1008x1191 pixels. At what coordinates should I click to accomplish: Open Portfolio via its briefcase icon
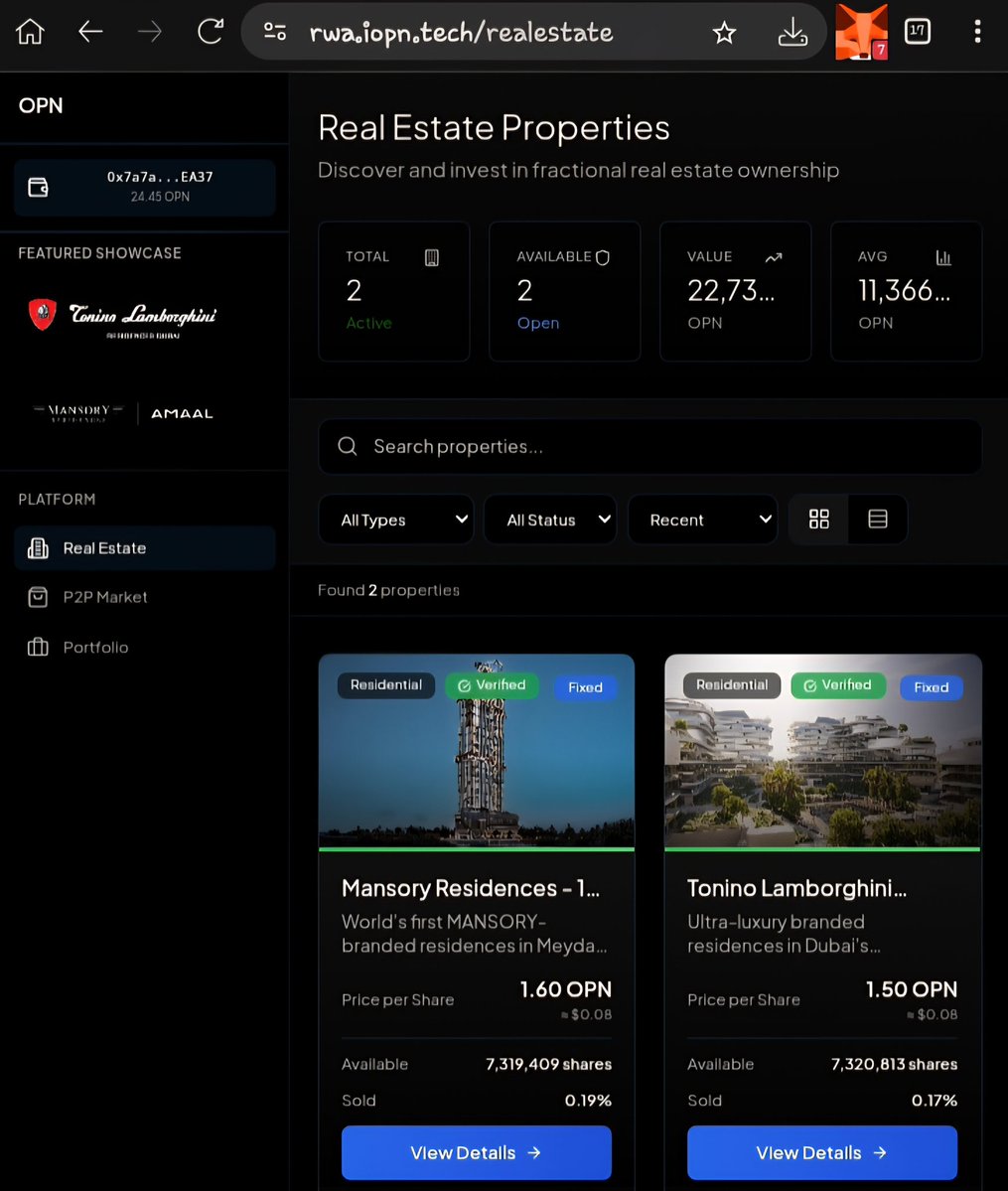(37, 647)
